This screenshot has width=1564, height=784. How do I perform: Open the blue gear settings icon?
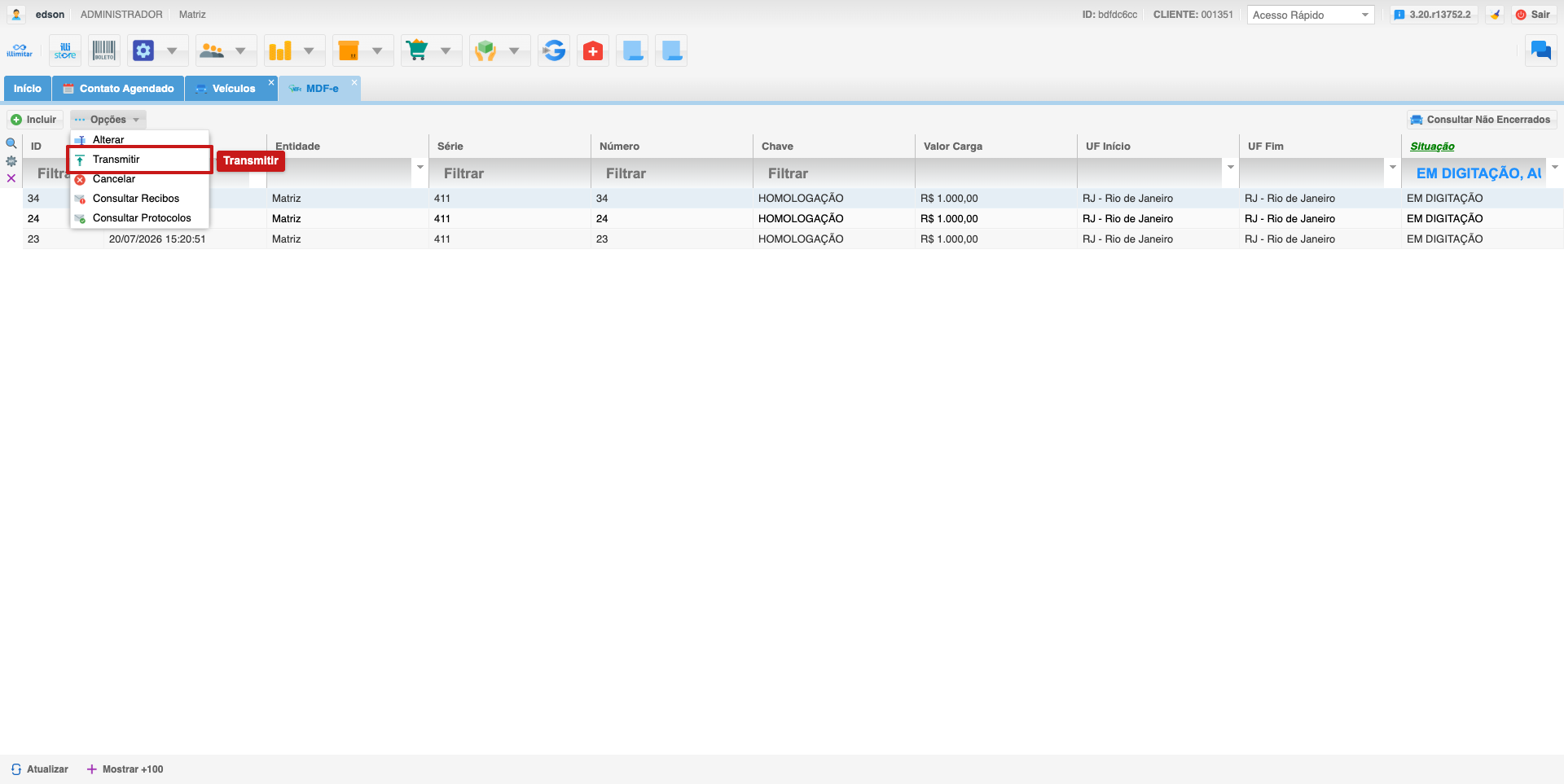[x=143, y=50]
